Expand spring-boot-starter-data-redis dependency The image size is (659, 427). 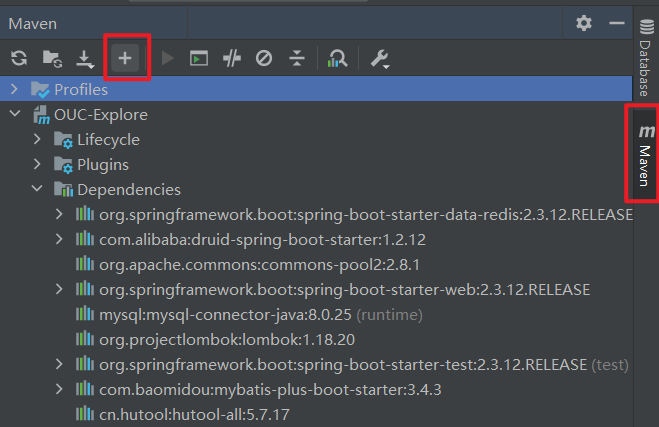click(x=59, y=214)
